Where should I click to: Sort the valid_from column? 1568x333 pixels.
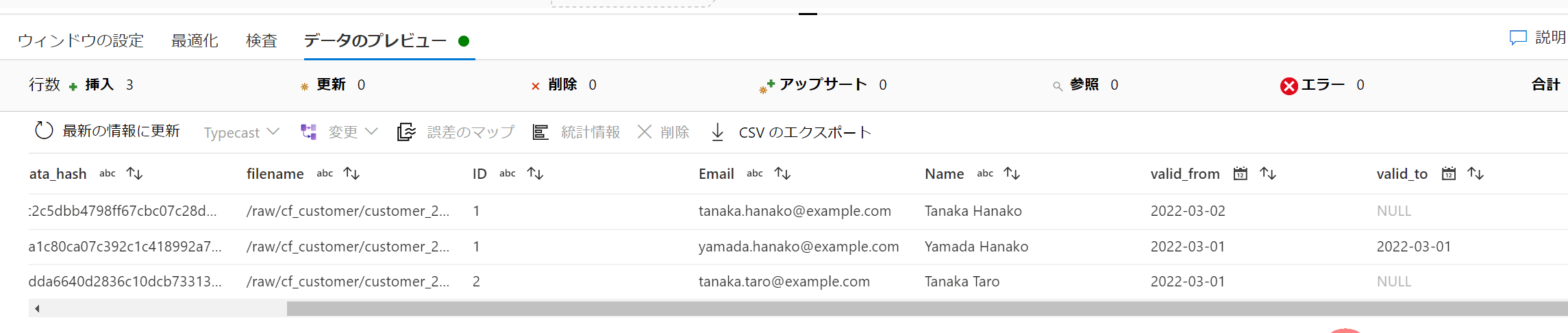point(1268,173)
